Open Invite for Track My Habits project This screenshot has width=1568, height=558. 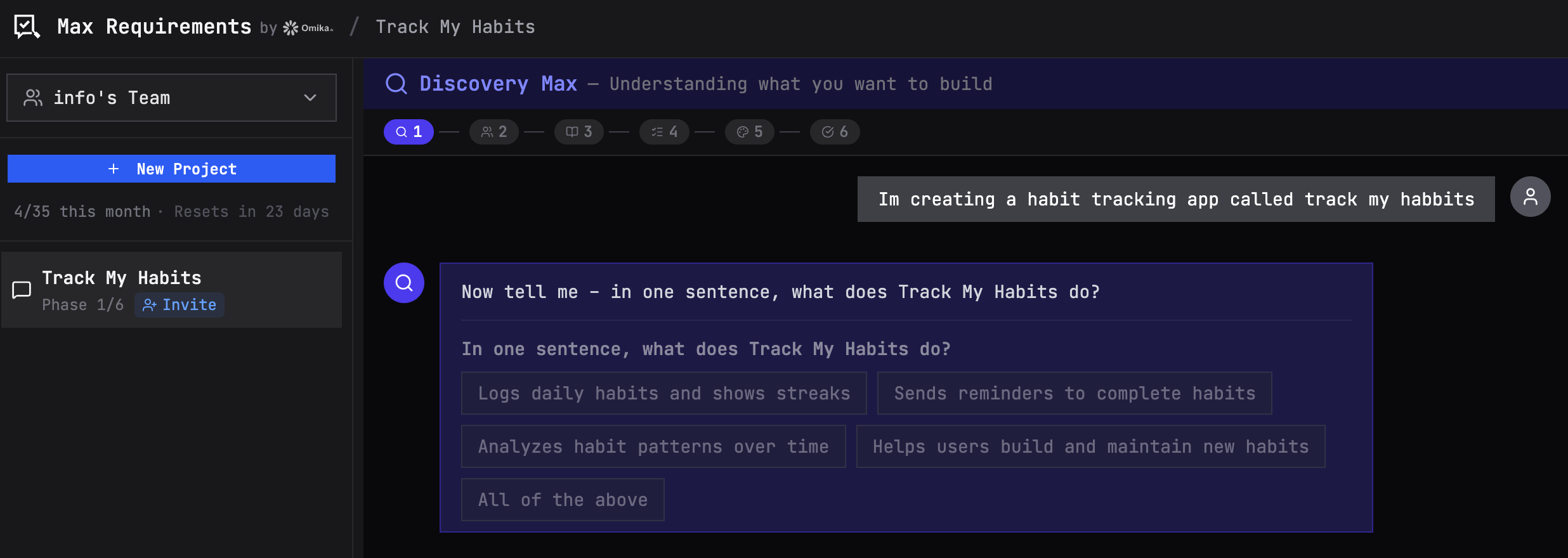(180, 304)
